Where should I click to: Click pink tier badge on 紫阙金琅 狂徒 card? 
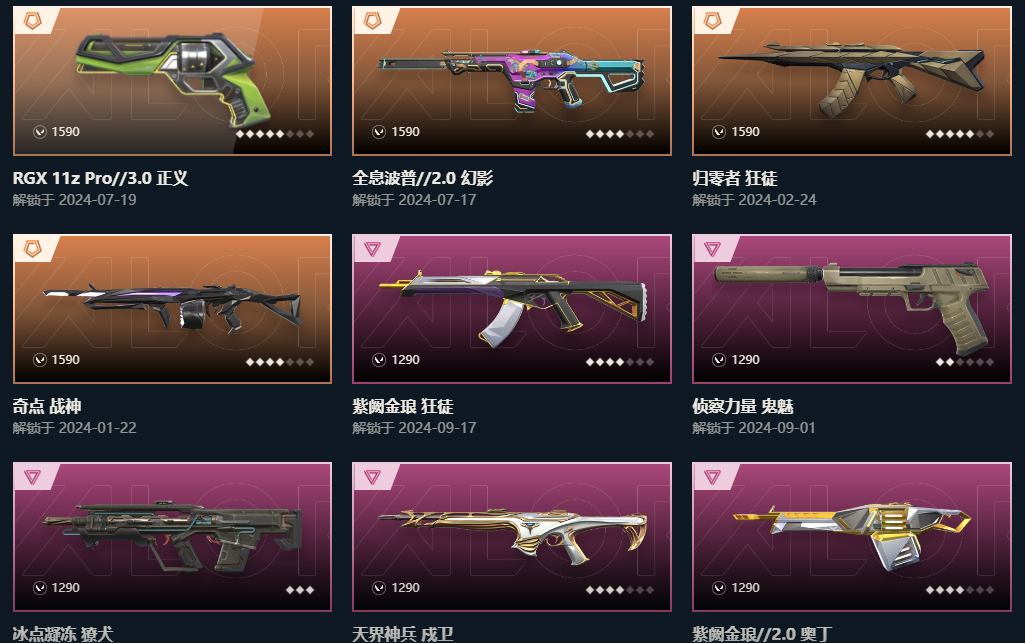pos(373,249)
